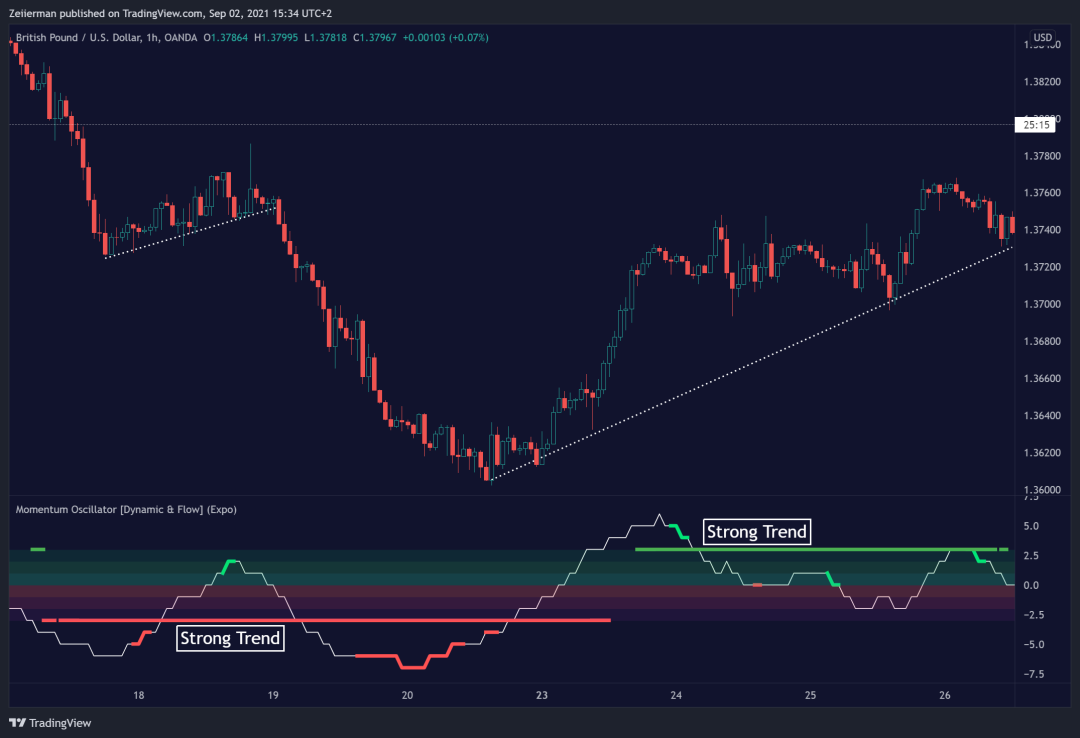Click the 1.37000 price scale label

click(1041, 304)
